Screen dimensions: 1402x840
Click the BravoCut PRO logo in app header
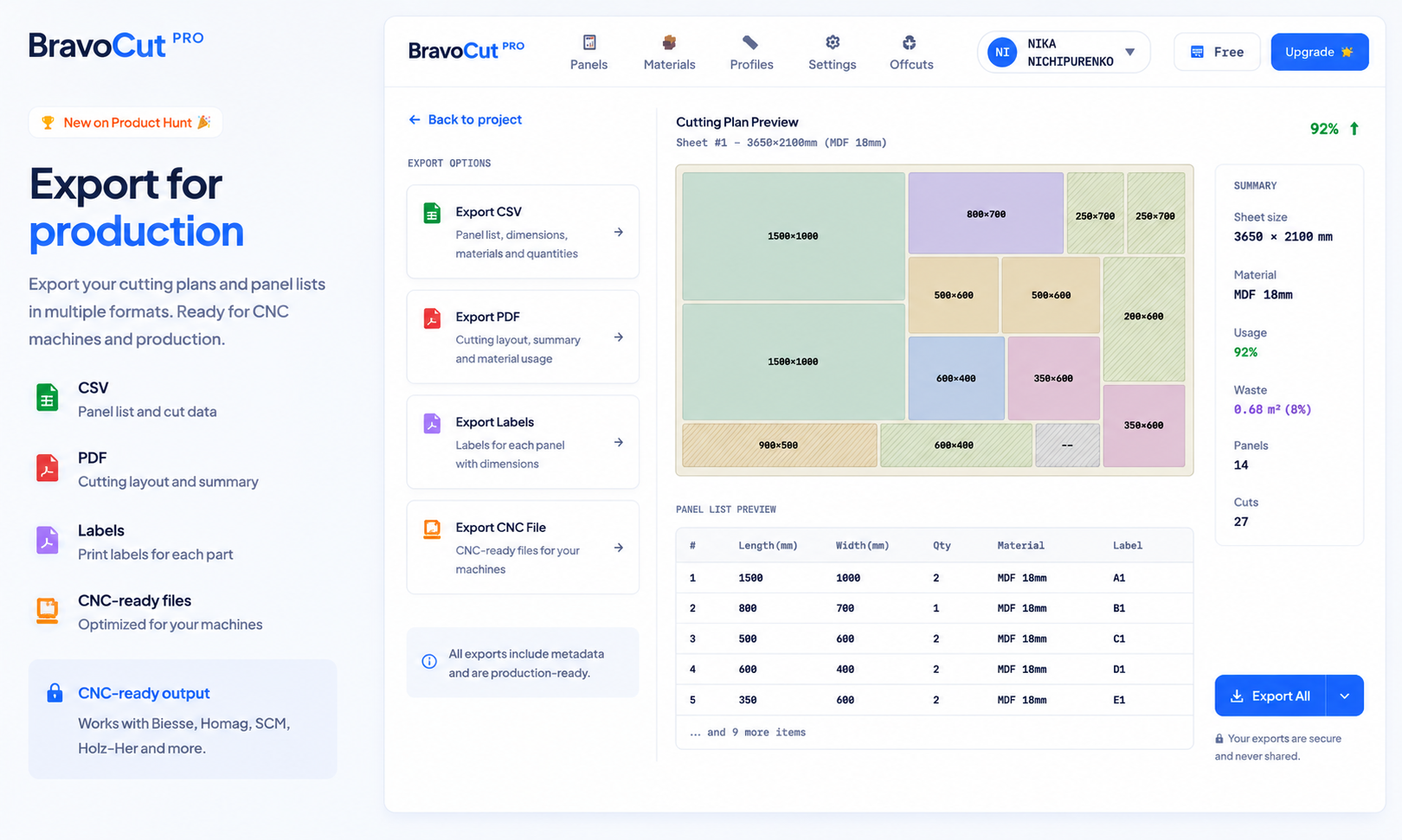[x=466, y=50]
